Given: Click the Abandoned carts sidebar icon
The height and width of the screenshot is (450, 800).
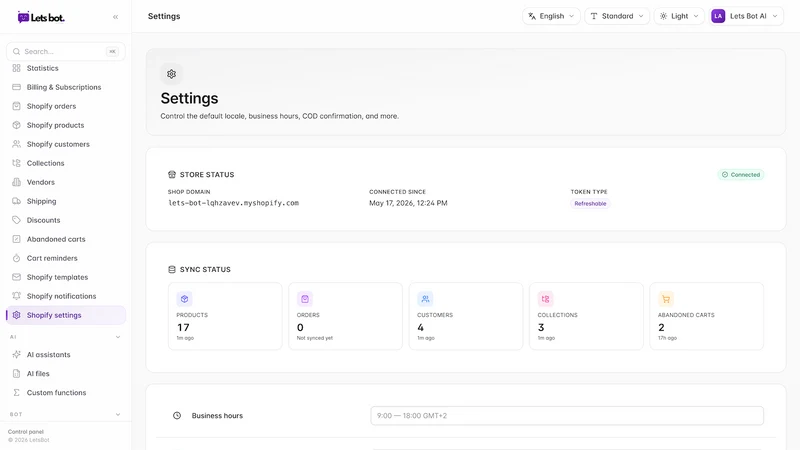Looking at the screenshot, I should coord(16,239).
